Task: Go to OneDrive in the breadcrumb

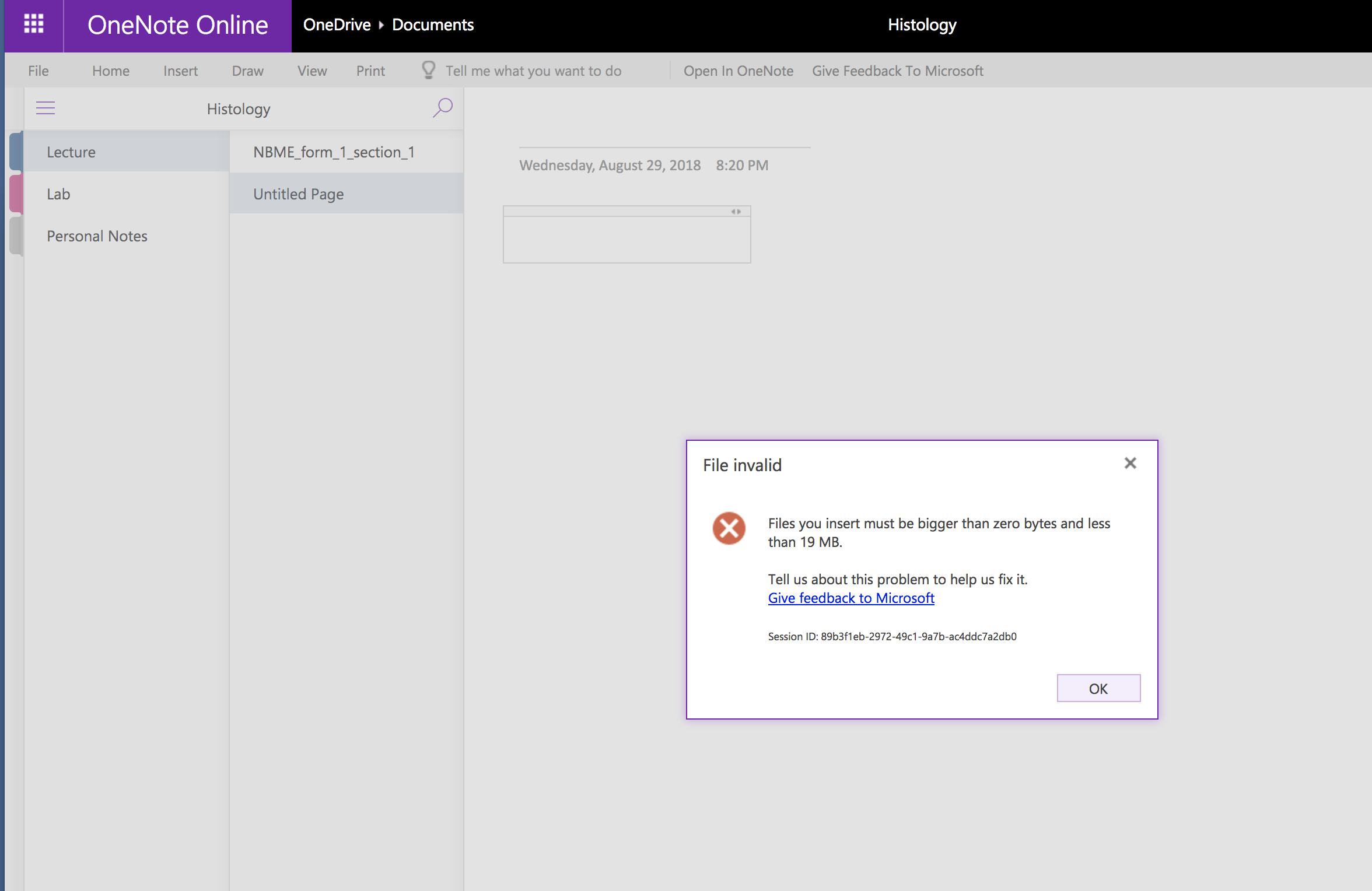Action: tap(337, 24)
